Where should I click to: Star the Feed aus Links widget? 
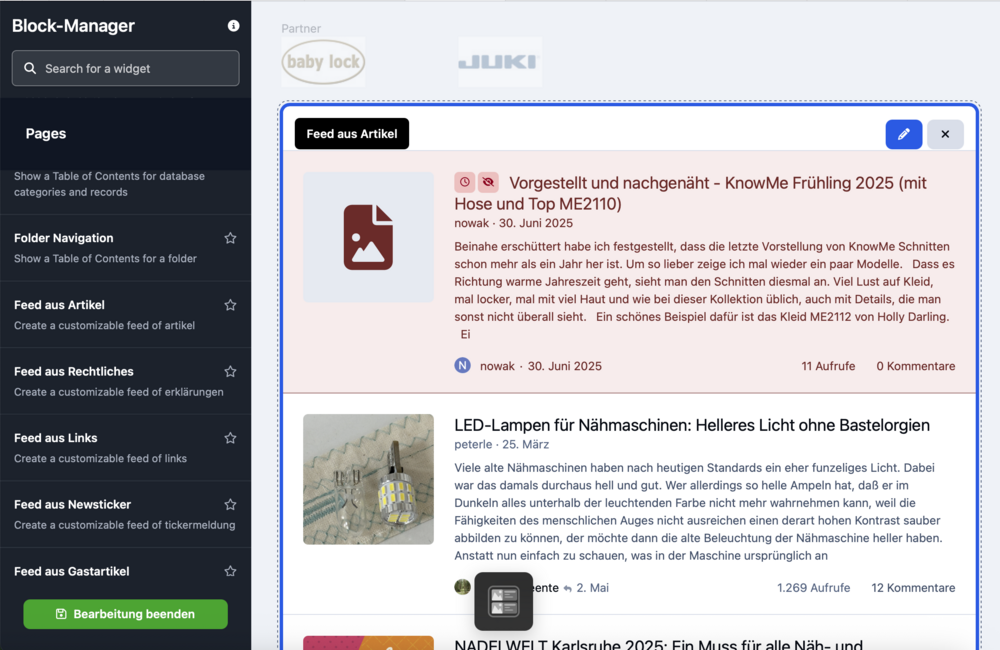coord(230,438)
